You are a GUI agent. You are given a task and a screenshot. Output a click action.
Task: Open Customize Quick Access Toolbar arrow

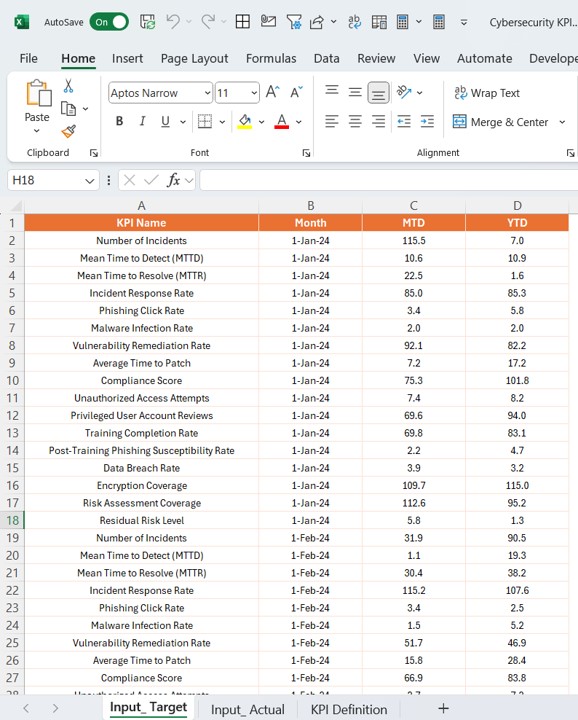coord(464,22)
